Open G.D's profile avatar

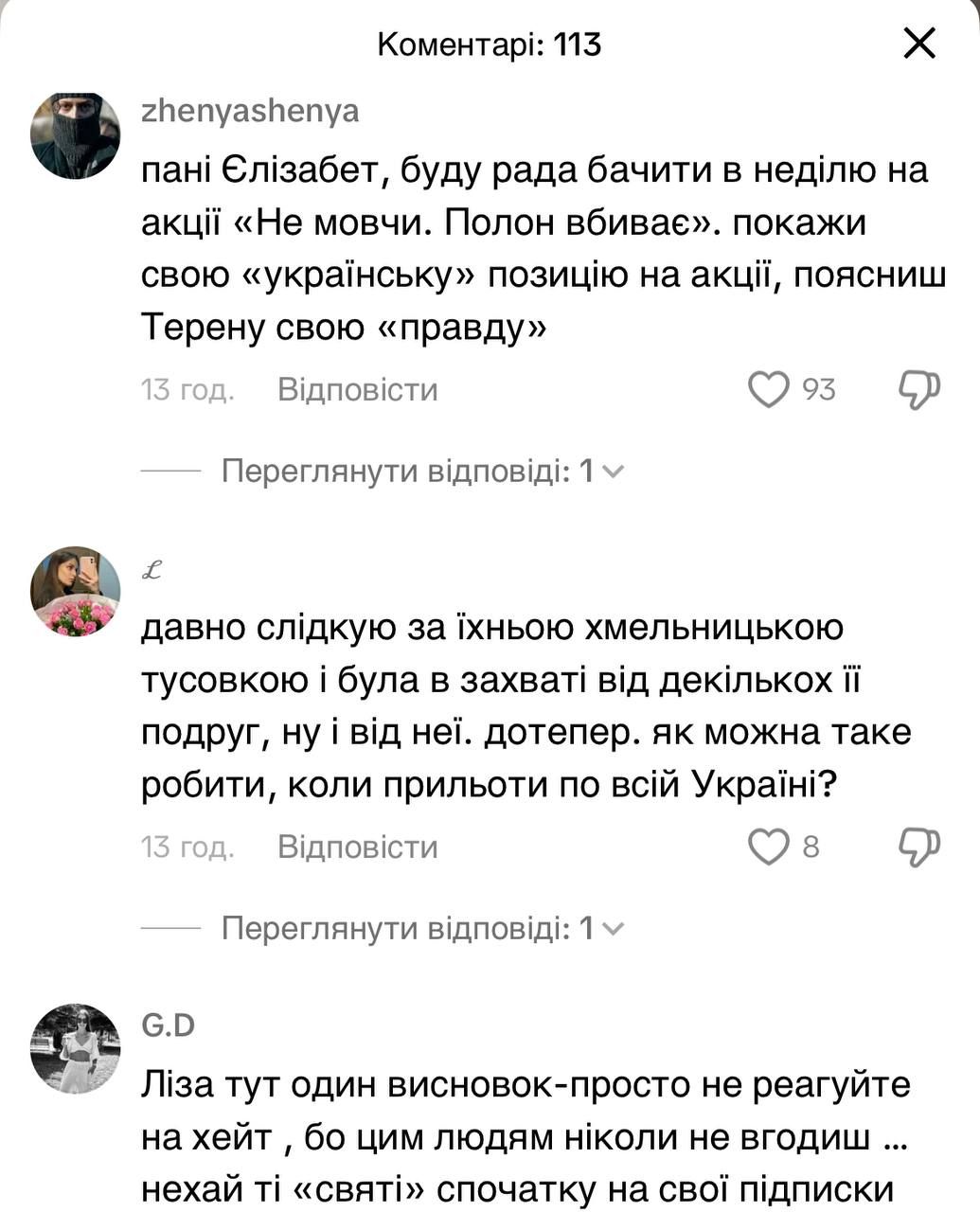coord(76,1048)
